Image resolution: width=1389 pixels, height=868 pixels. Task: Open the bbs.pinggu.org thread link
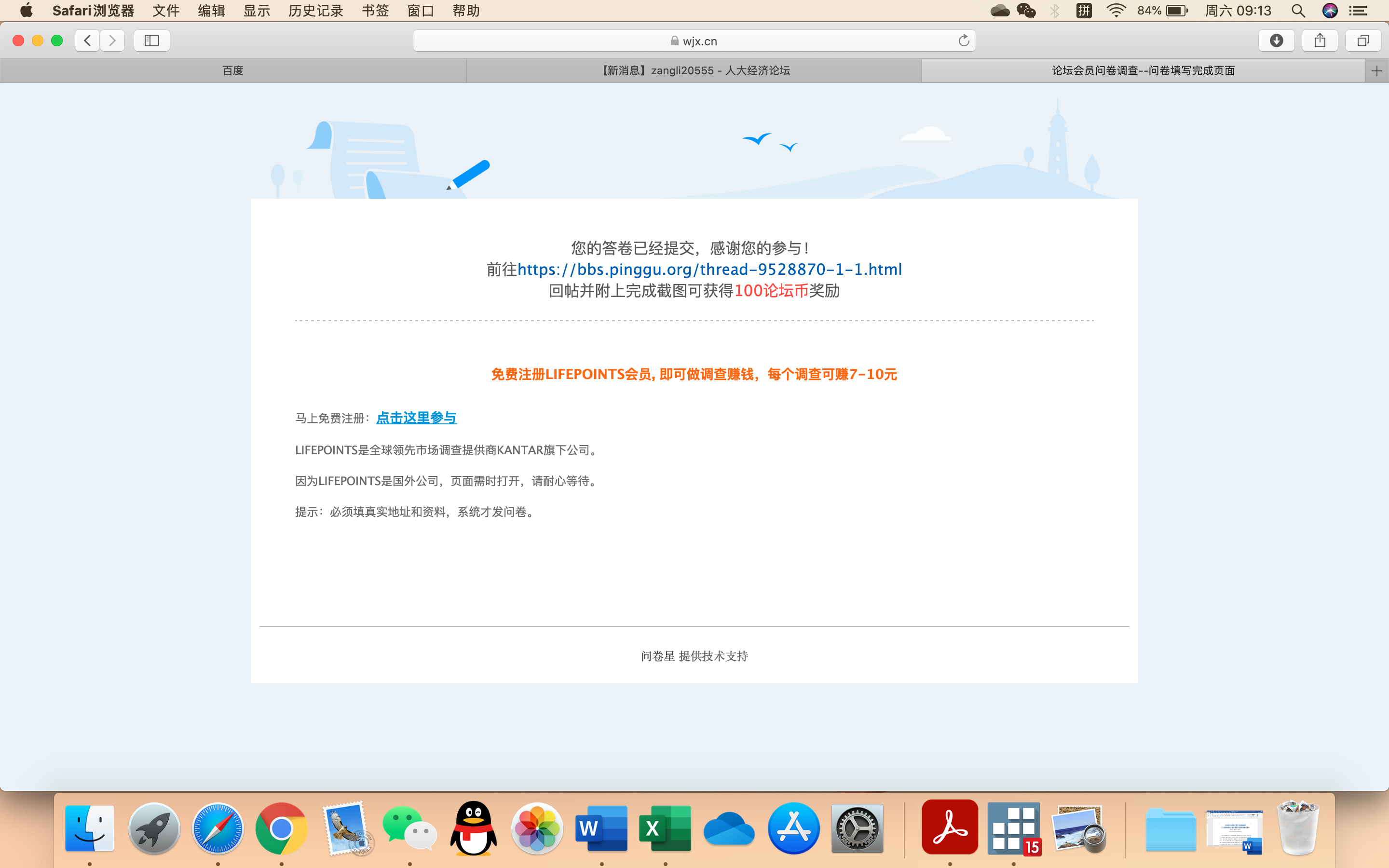[x=709, y=269]
